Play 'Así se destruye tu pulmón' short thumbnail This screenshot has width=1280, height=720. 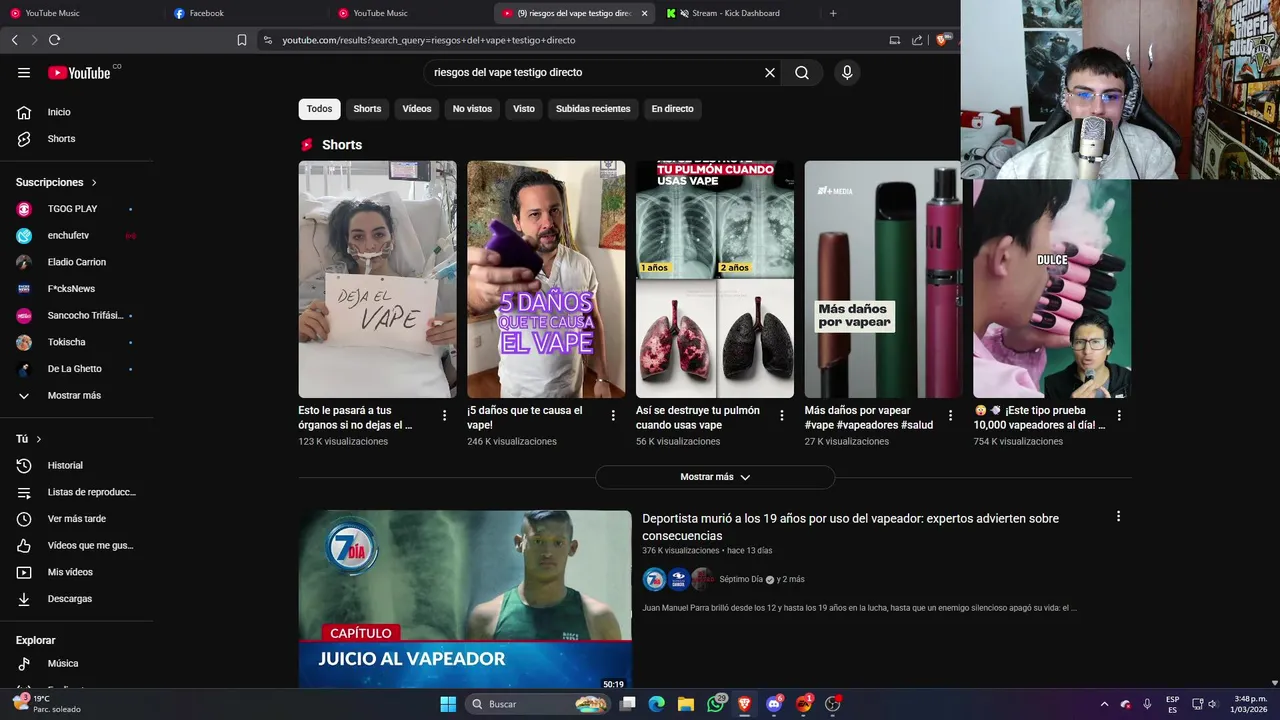tap(715, 279)
